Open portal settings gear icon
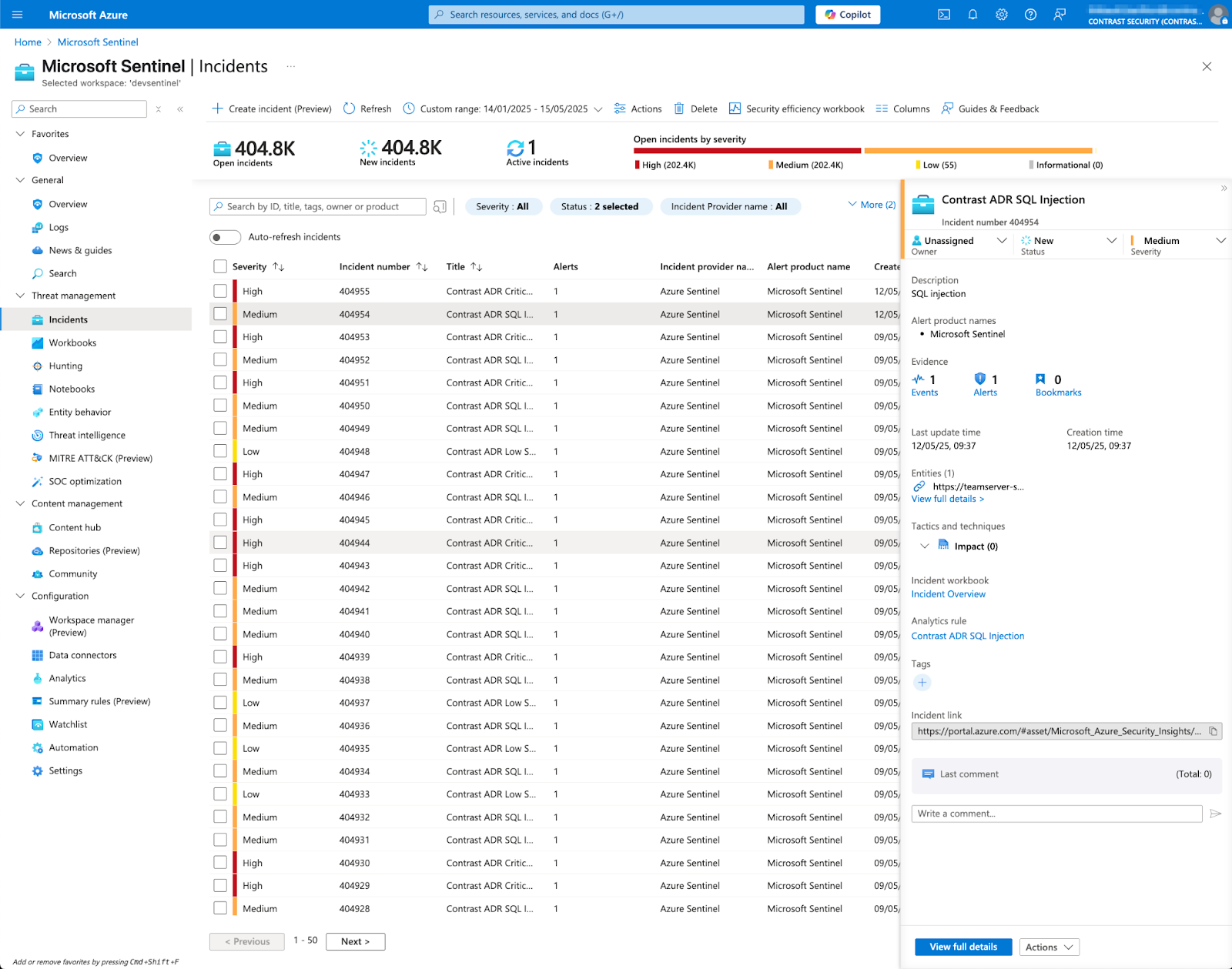This screenshot has height=969, width=1232. (1002, 15)
